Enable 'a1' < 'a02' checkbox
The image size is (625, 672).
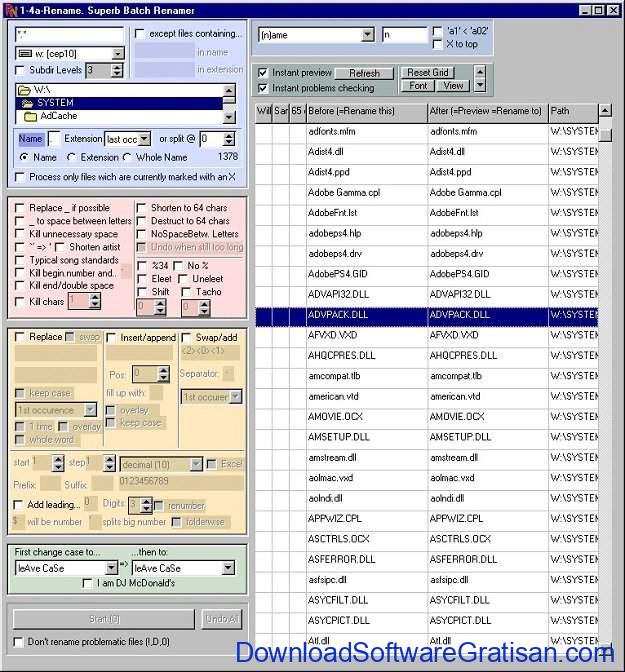(x=438, y=31)
